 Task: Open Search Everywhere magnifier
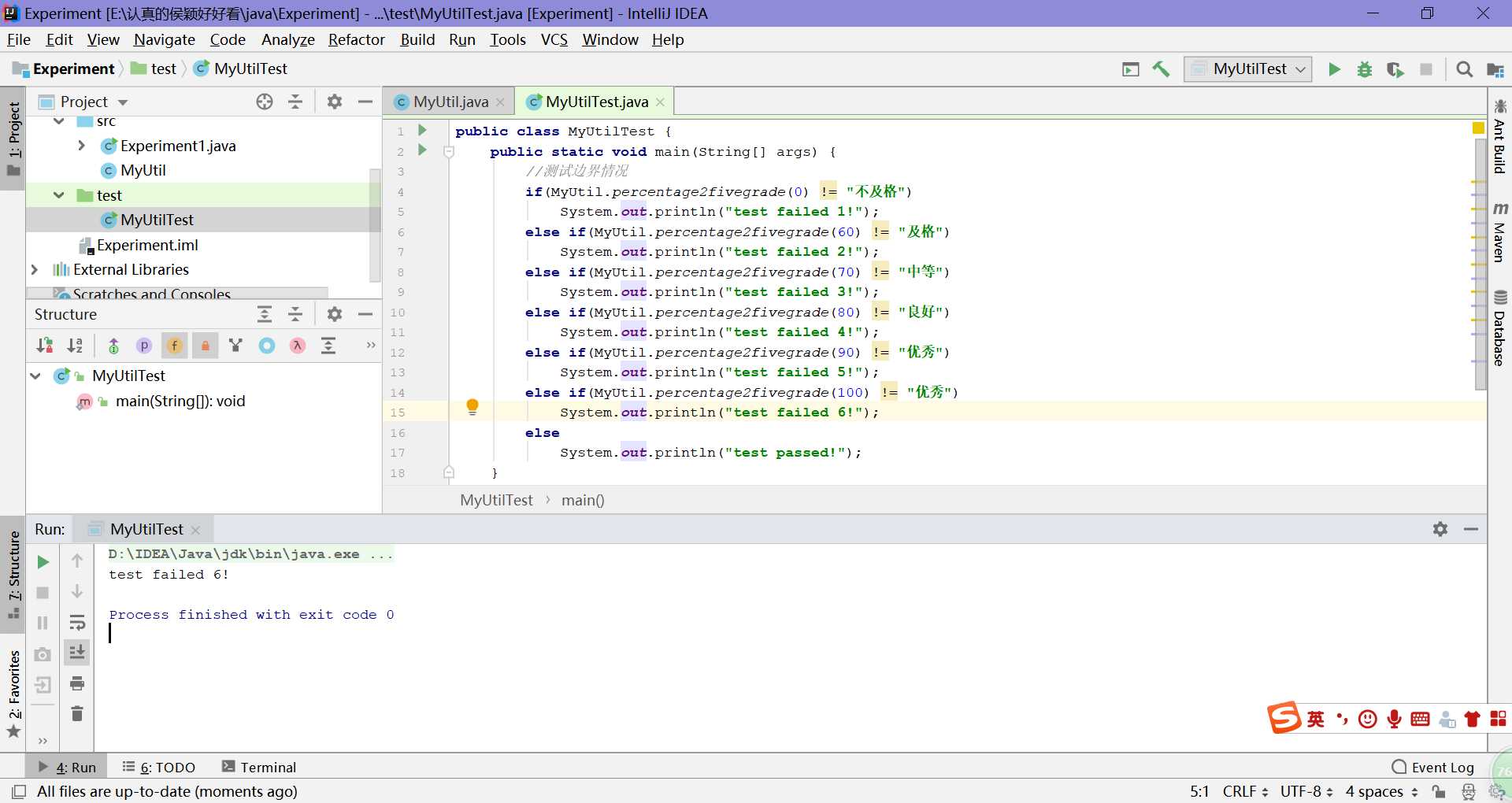pos(1464,69)
